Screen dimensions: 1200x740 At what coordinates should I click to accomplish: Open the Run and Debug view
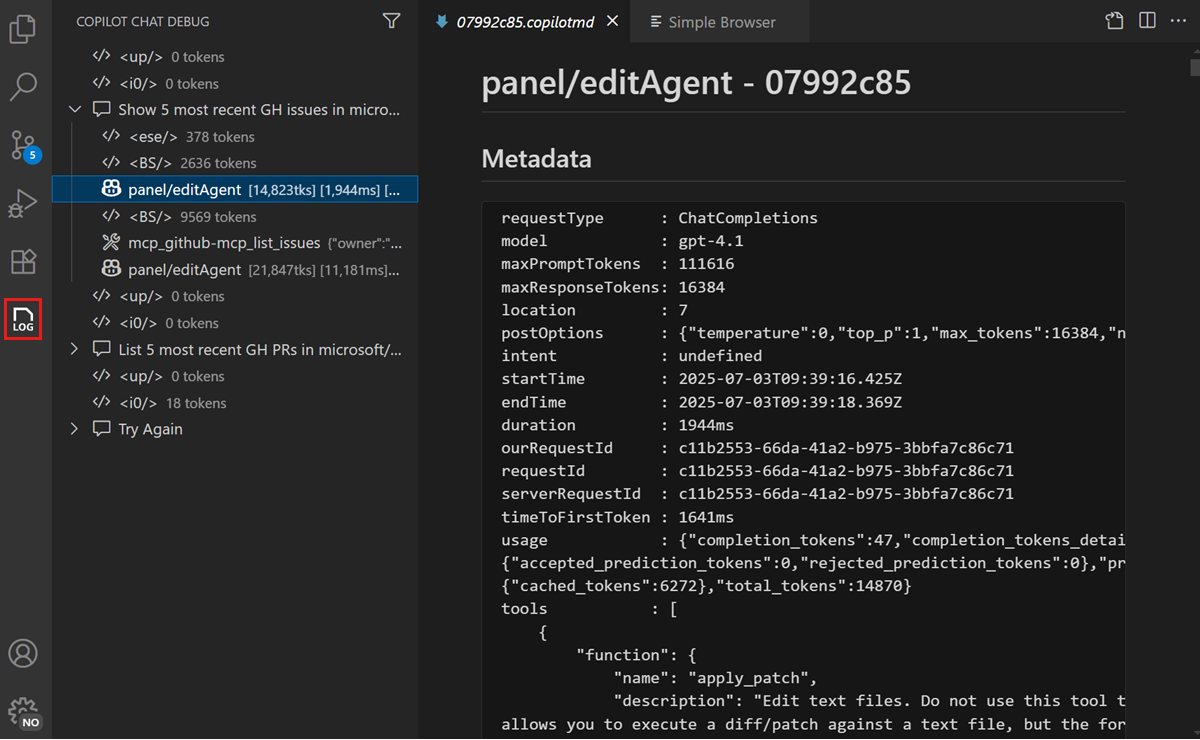pyautogui.click(x=23, y=204)
